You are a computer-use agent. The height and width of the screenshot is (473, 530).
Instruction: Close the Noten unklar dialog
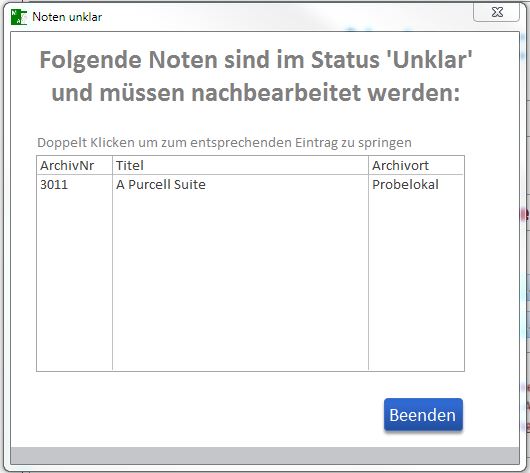click(x=497, y=13)
